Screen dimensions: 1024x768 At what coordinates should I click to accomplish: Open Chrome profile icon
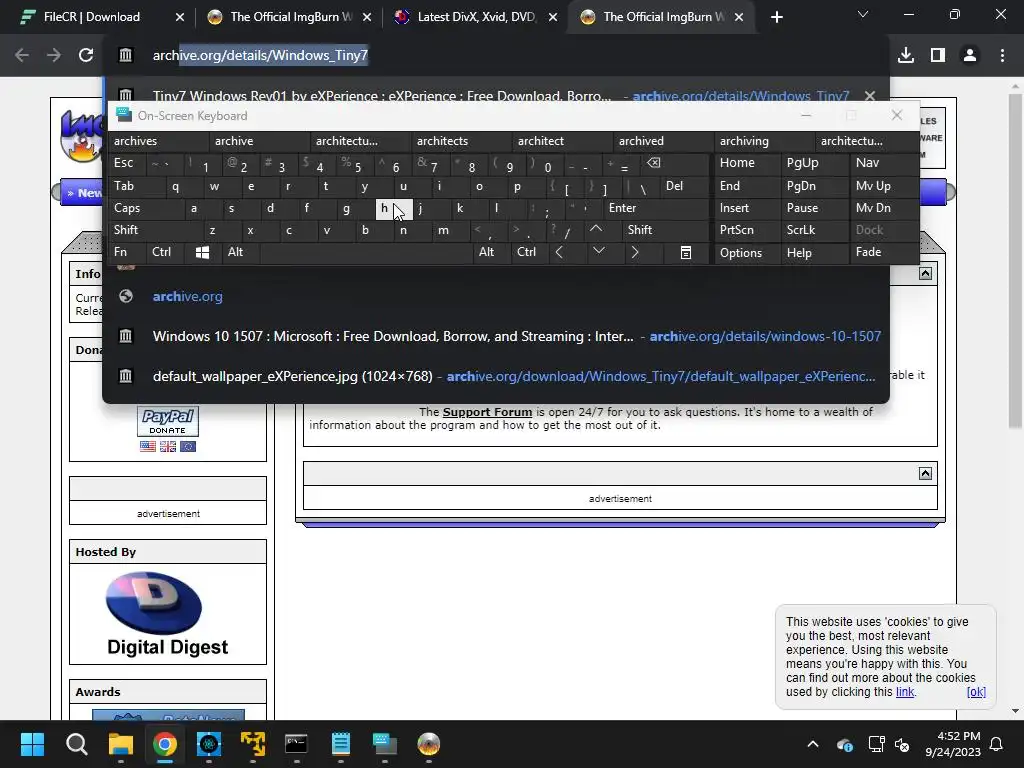pyautogui.click(x=970, y=56)
